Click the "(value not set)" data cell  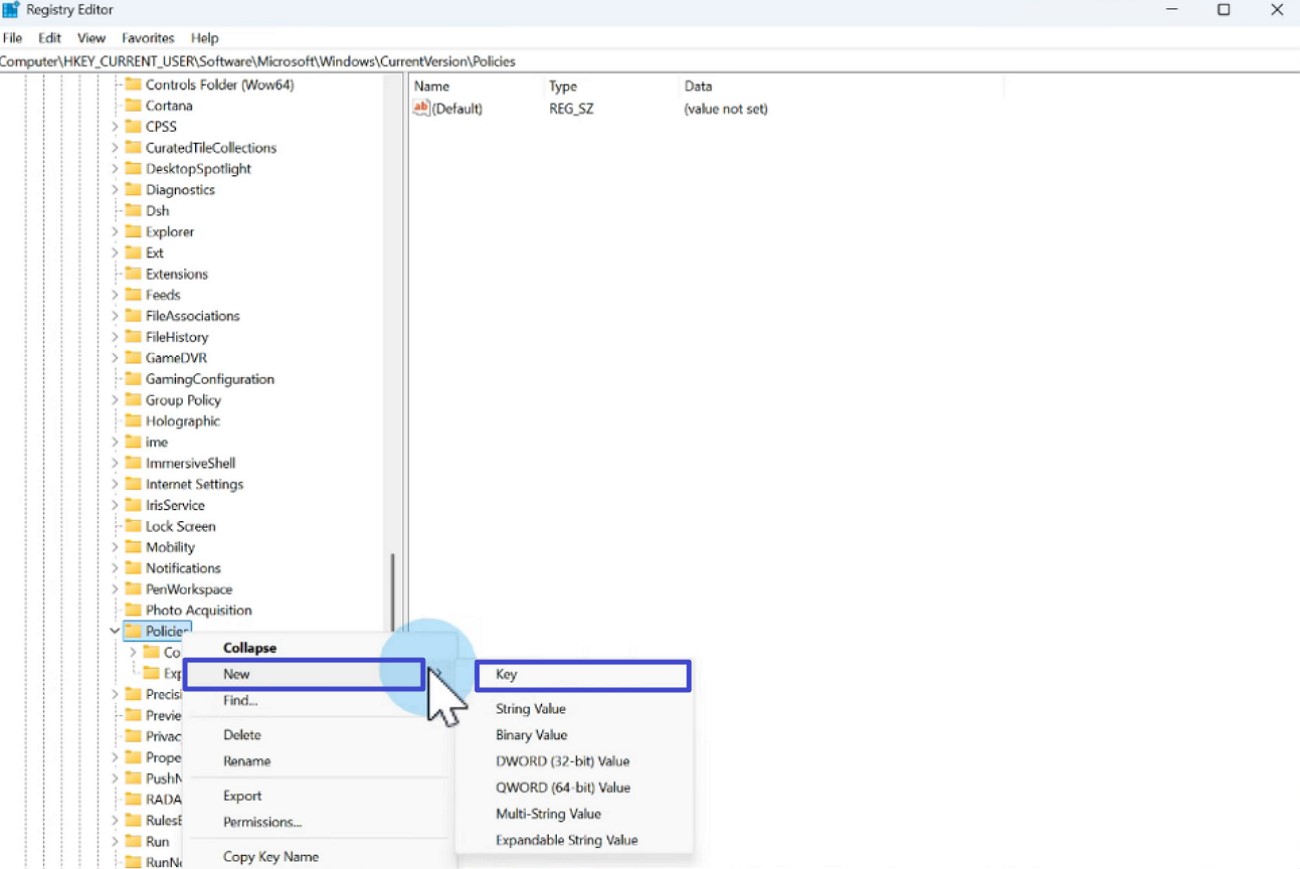coord(726,108)
